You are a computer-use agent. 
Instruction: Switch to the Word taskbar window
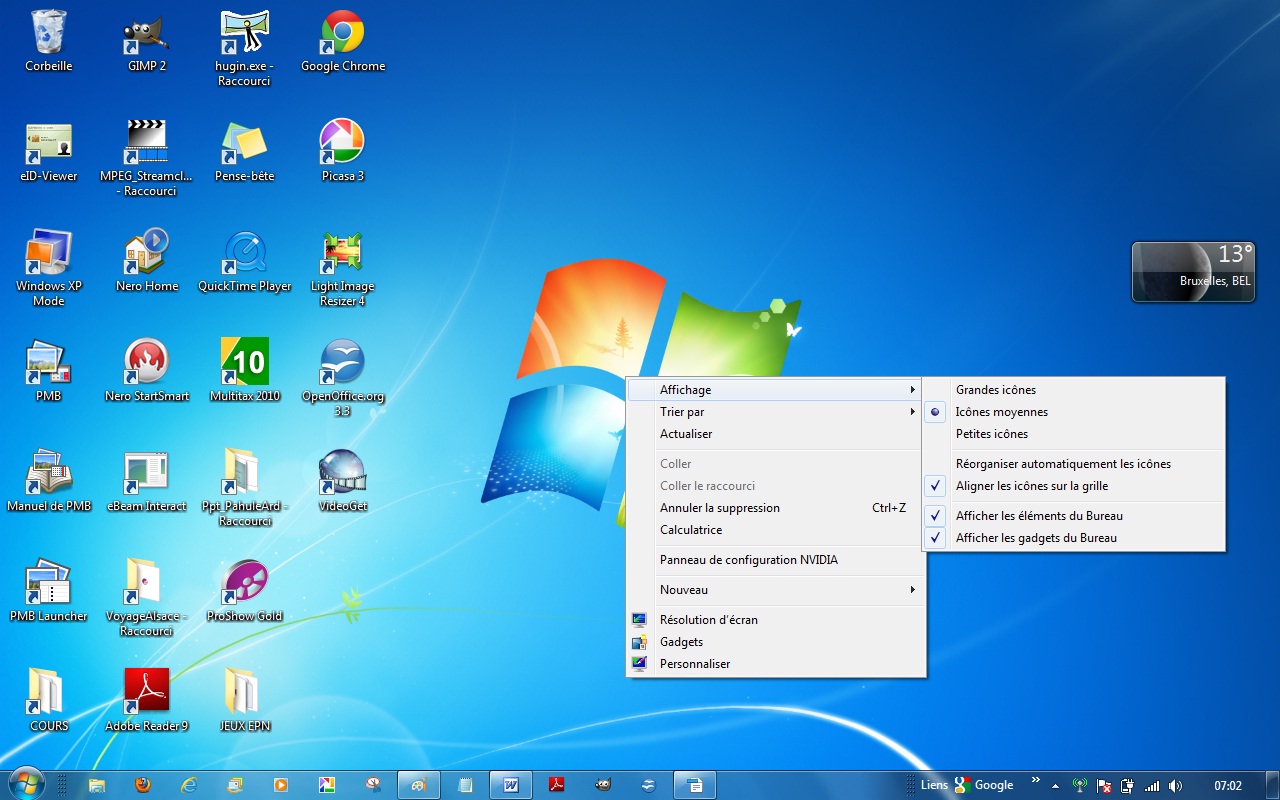coord(511,785)
